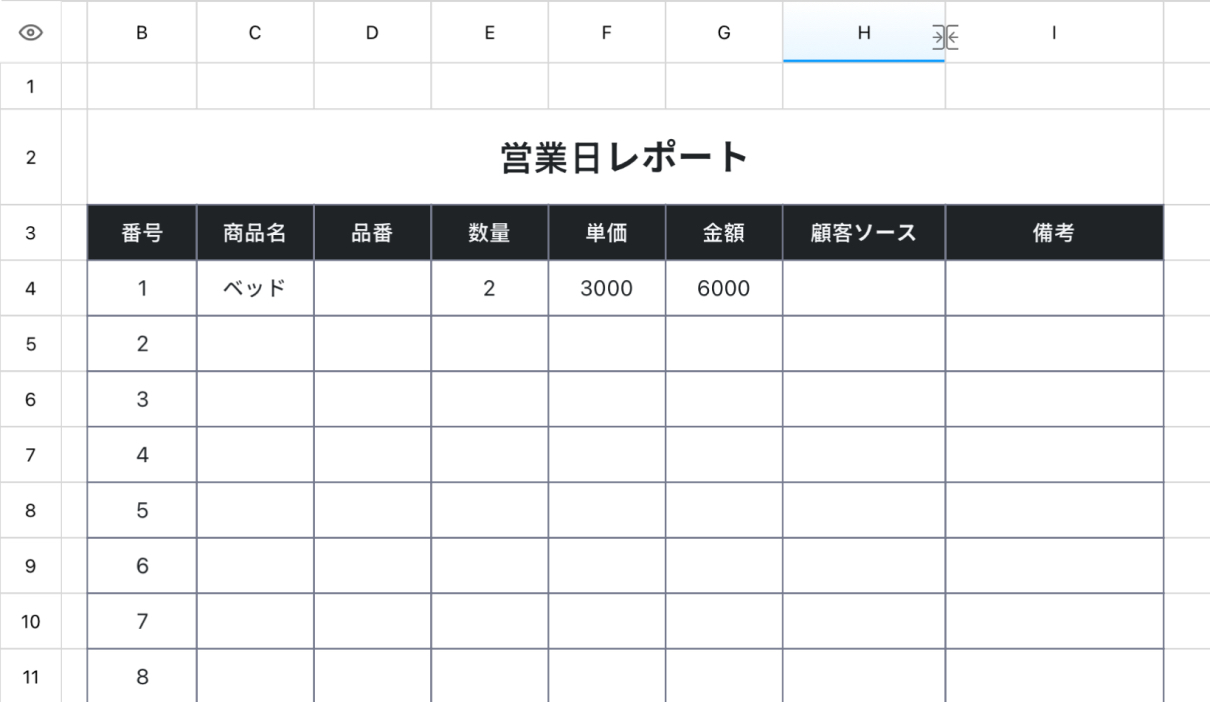Select row 10 header

[x=30, y=622]
